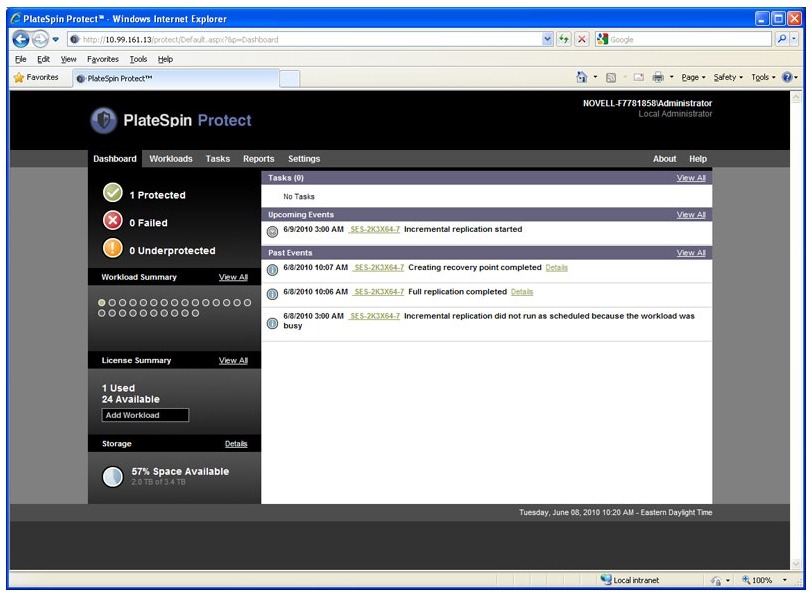Open the Tools menu in the menu bar
The height and width of the screenshot is (595, 812).
138,59
